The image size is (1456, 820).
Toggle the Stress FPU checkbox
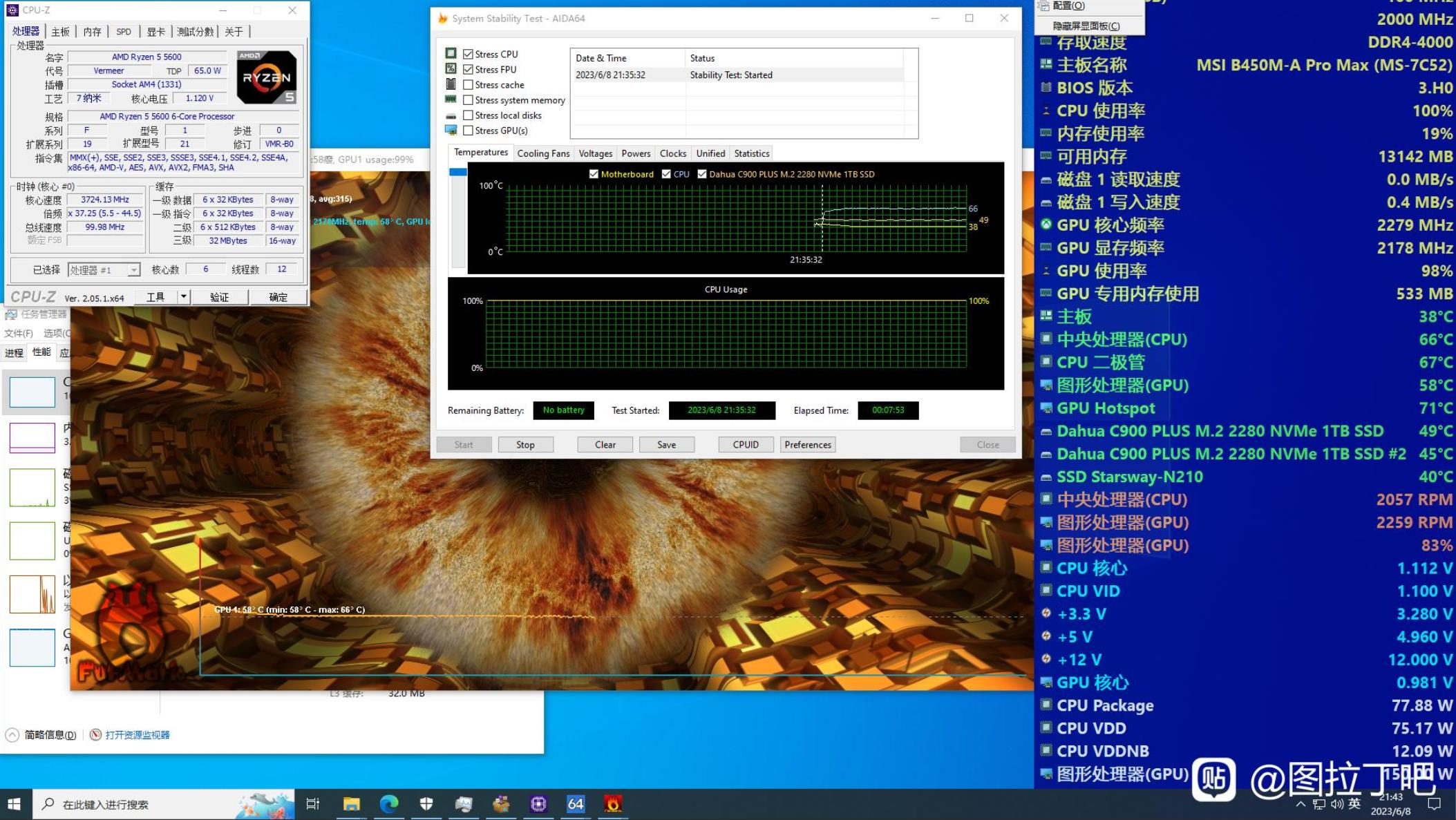[x=469, y=69]
